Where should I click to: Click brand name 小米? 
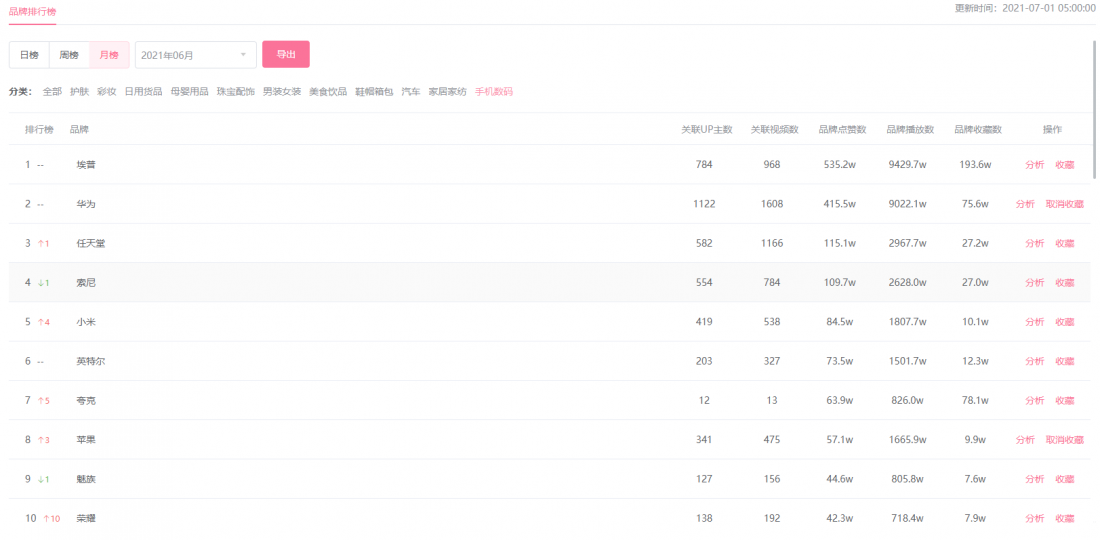[86, 322]
